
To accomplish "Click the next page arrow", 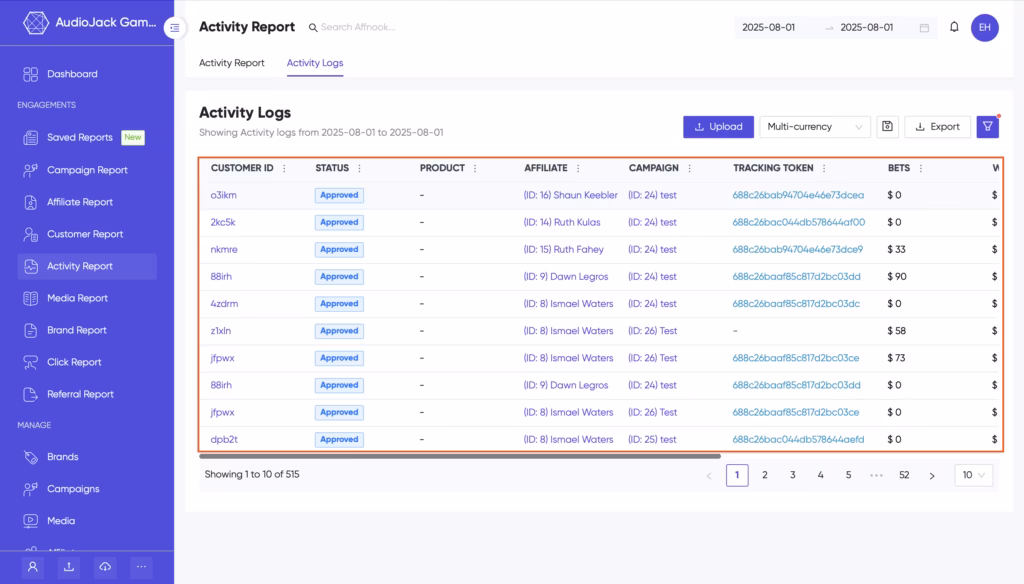I will [932, 476].
